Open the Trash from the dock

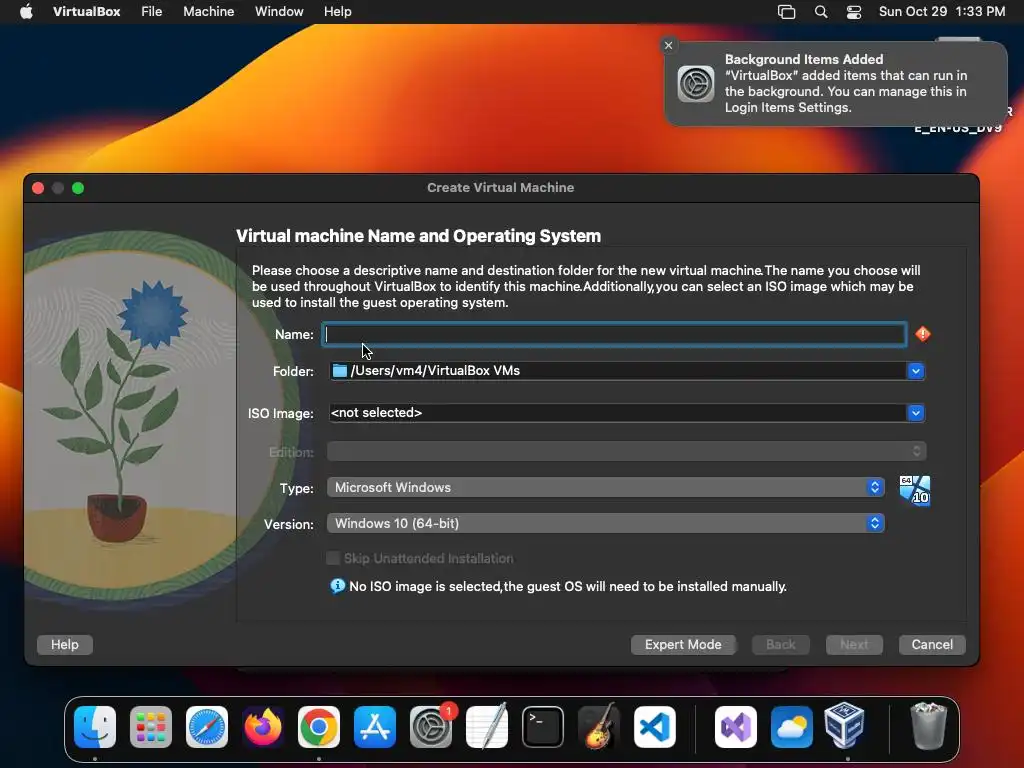pyautogui.click(x=928, y=726)
